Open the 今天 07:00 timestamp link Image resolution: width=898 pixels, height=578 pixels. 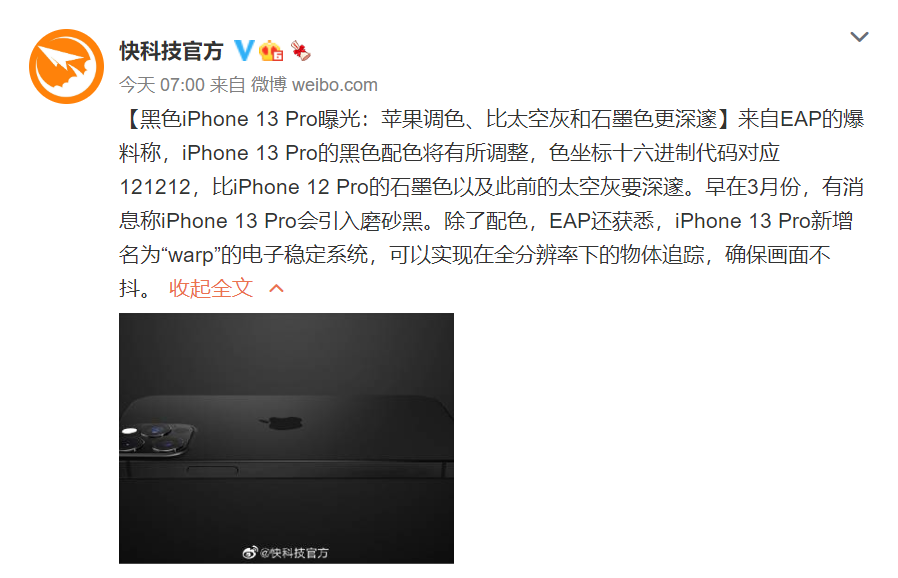pos(162,85)
